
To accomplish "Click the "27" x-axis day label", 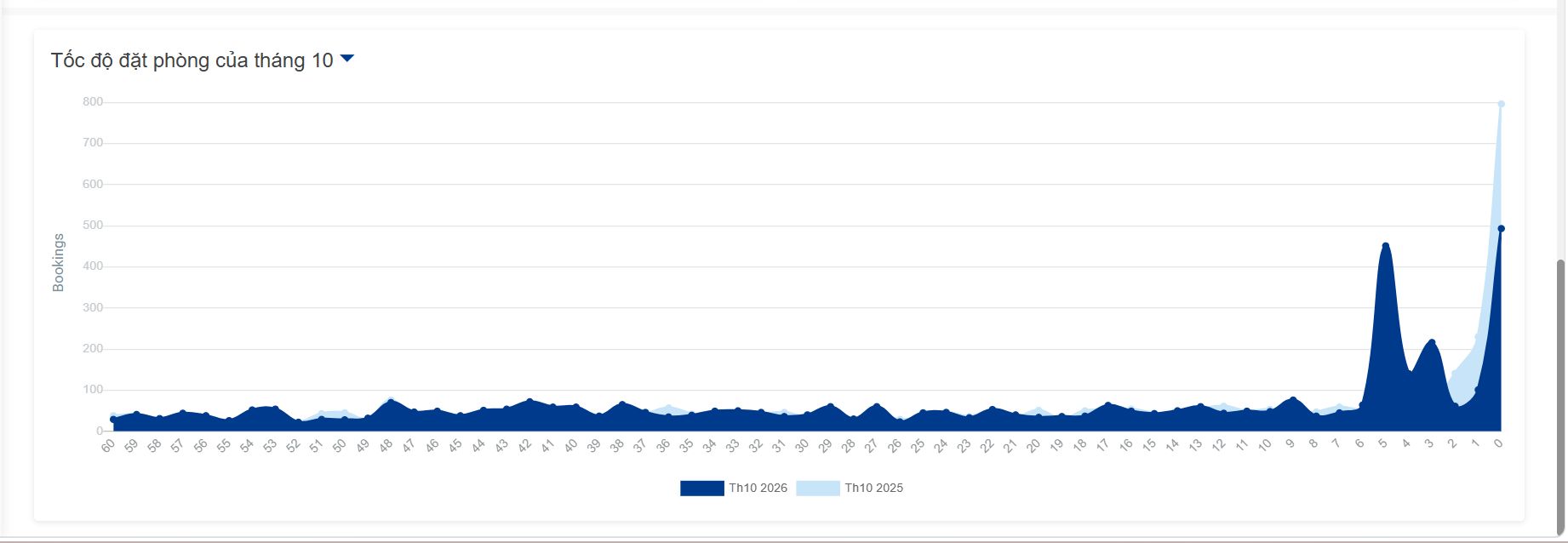I will tap(872, 445).
